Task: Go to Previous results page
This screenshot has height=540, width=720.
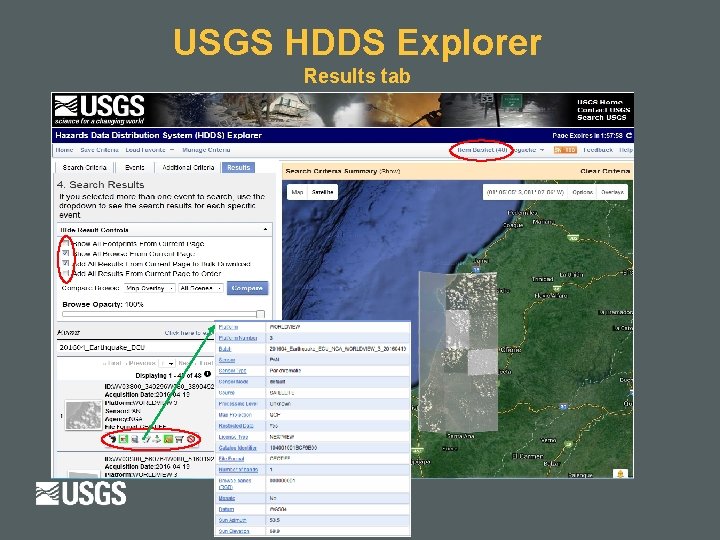Action: [x=142, y=363]
